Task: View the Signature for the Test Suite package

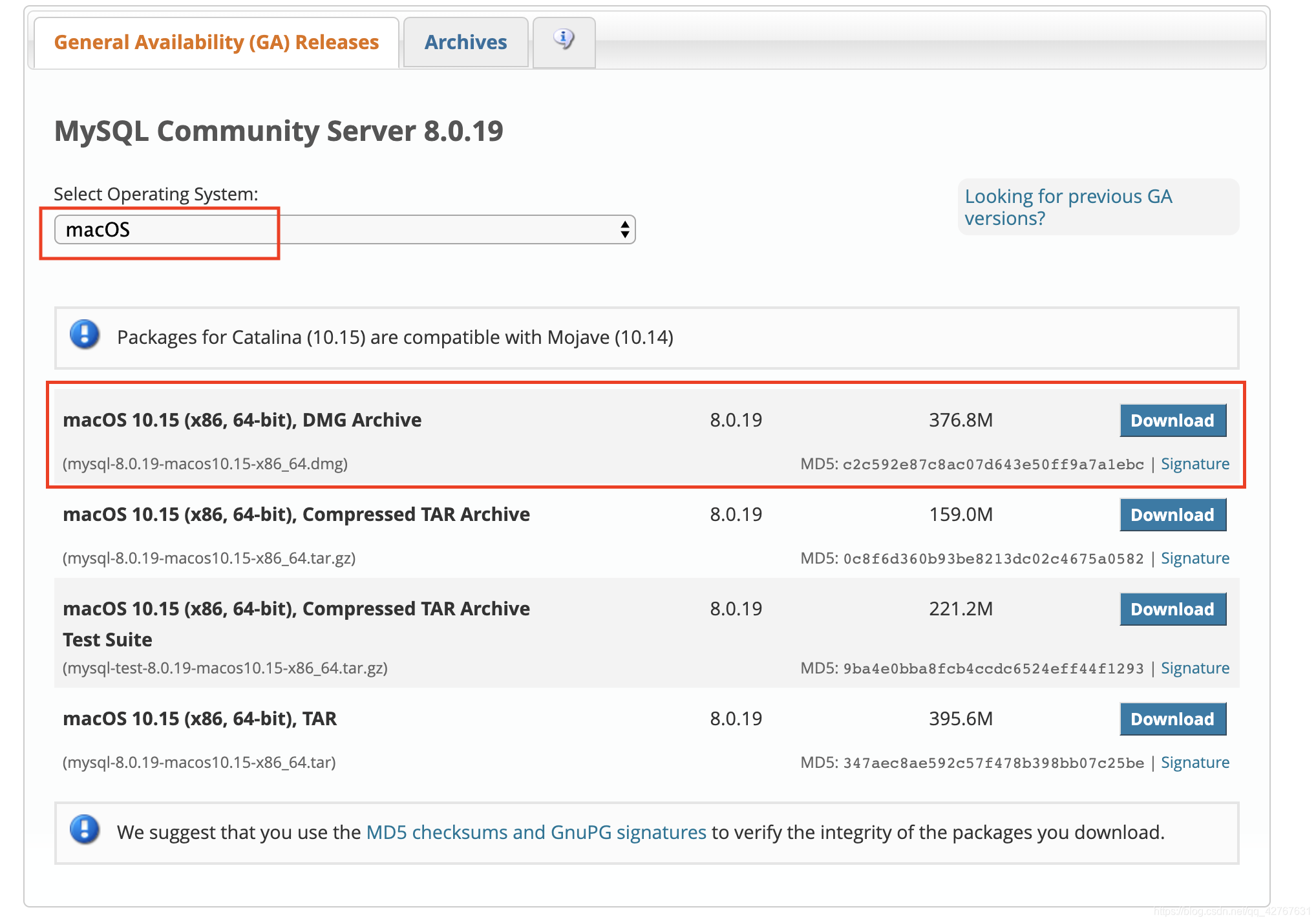Action: pyautogui.click(x=1194, y=668)
